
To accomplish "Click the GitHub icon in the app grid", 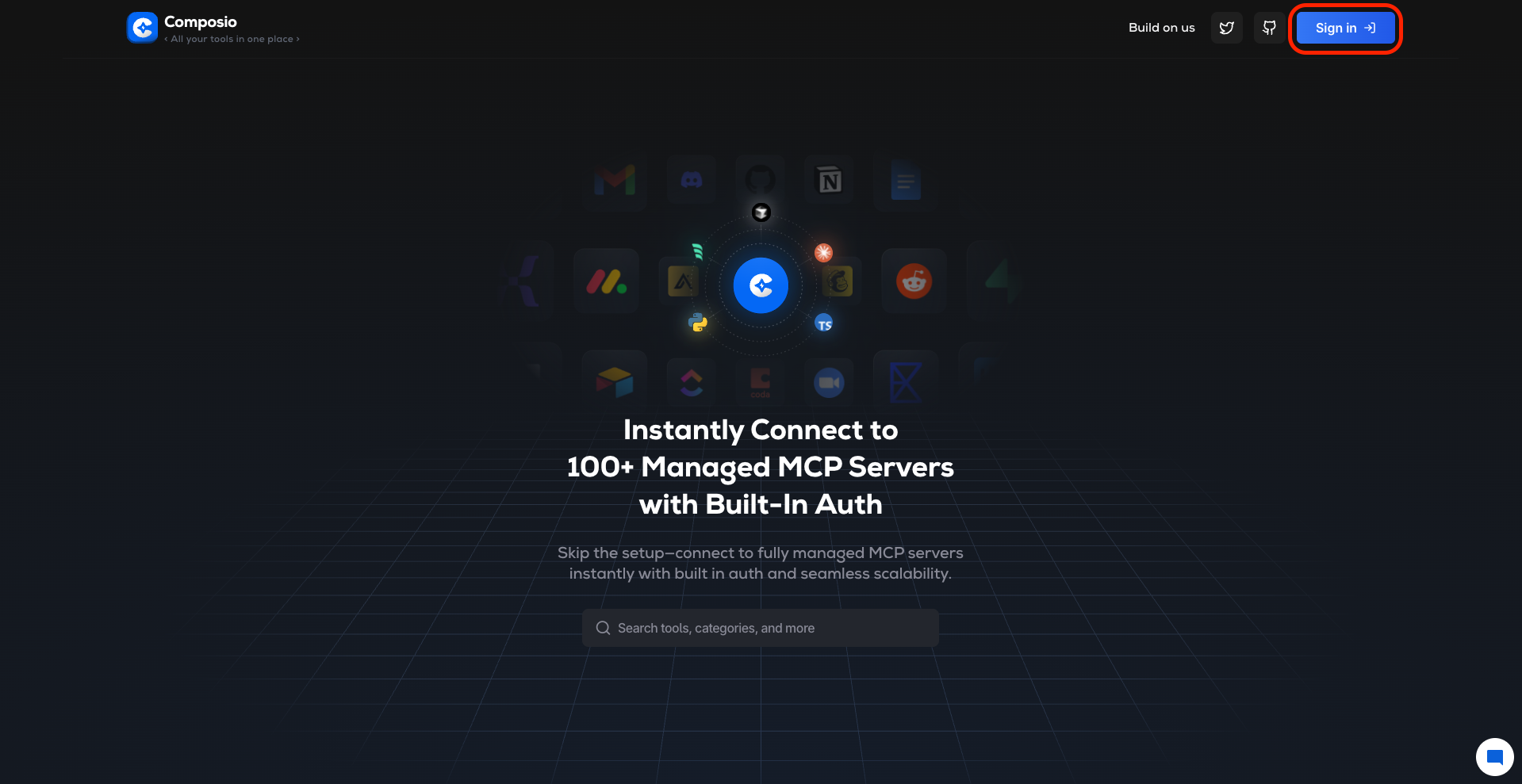I will [760, 178].
